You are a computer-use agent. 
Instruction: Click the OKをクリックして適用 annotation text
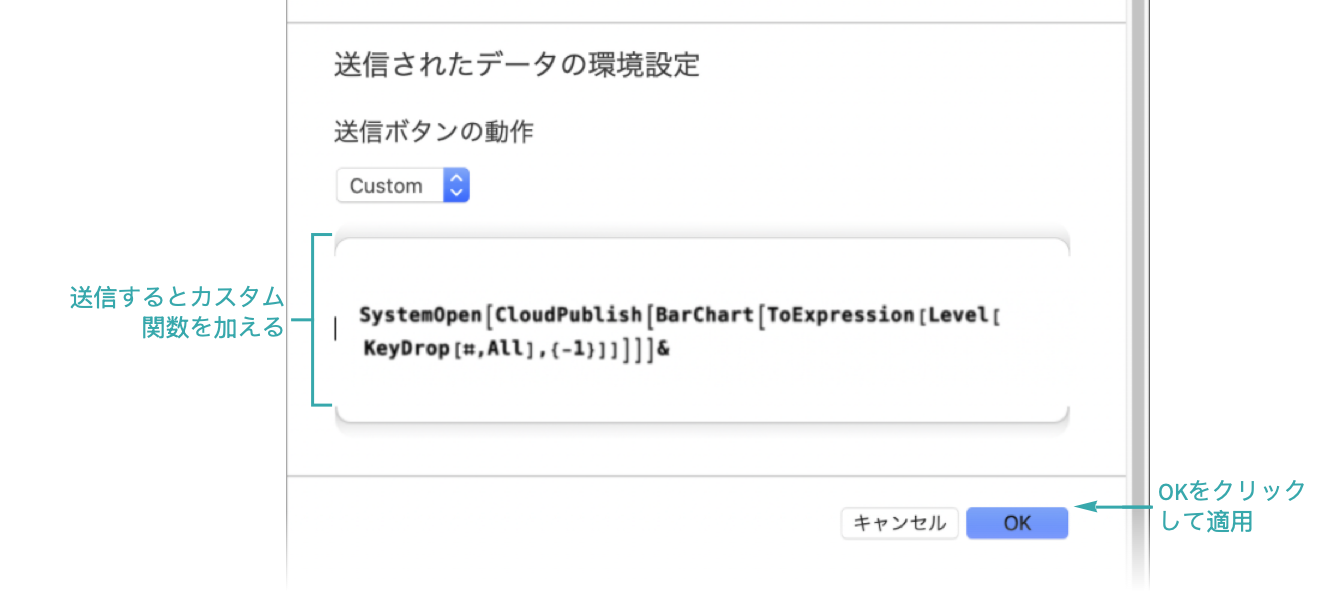(1231, 506)
